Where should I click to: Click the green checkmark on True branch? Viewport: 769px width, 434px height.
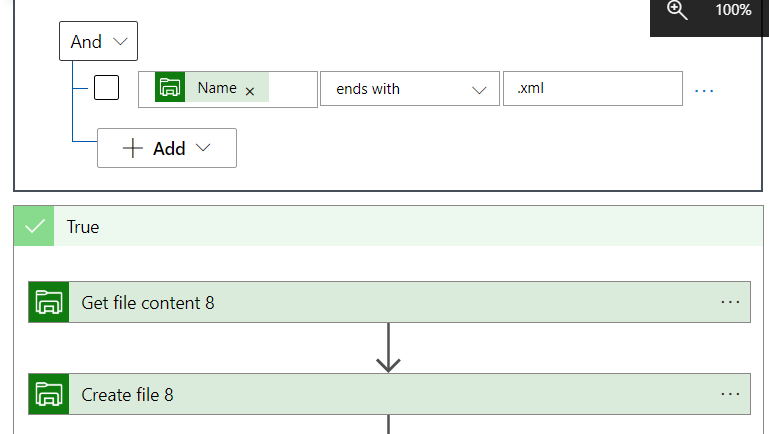click(x=34, y=226)
